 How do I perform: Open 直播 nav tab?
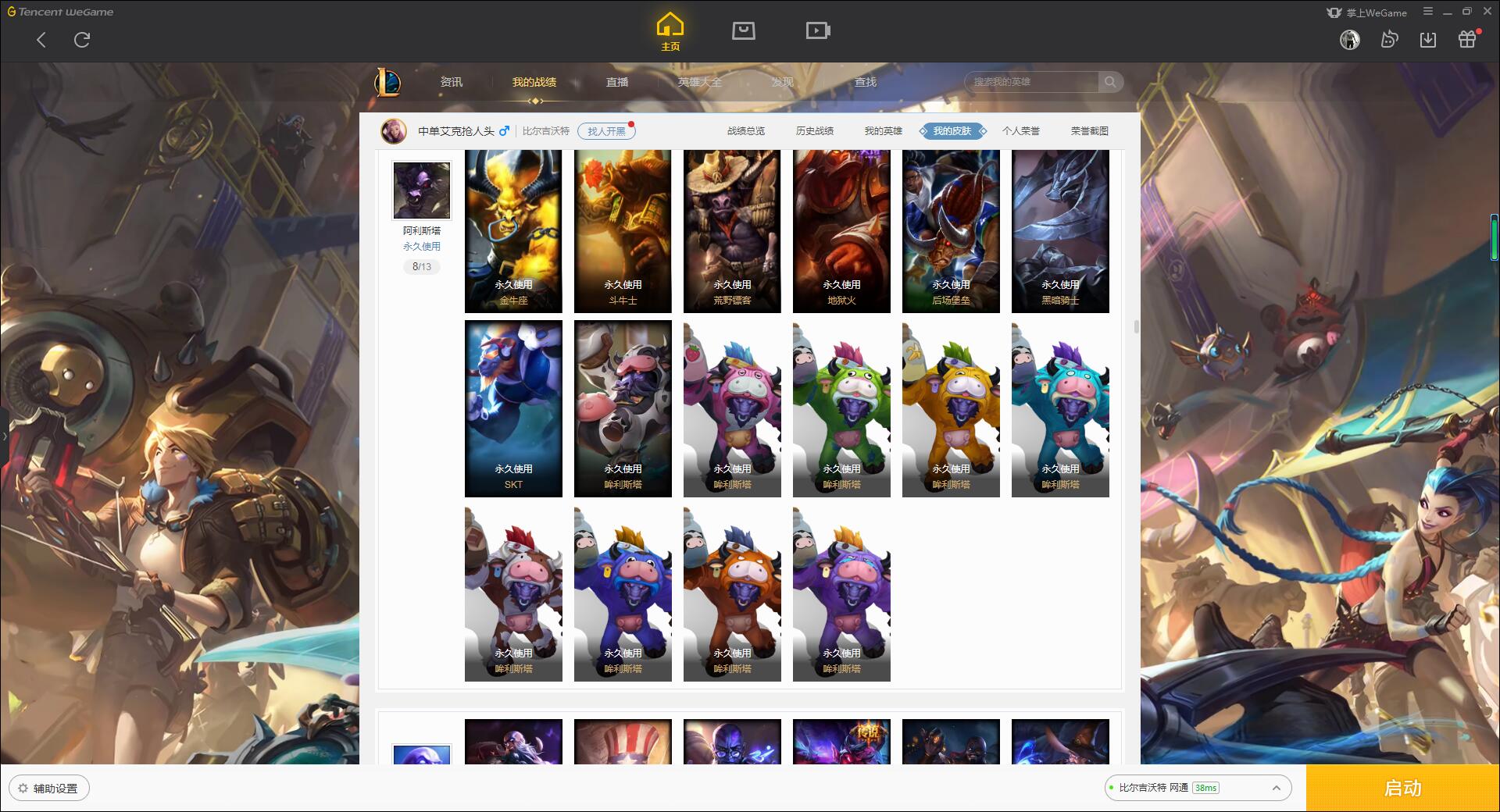(617, 82)
